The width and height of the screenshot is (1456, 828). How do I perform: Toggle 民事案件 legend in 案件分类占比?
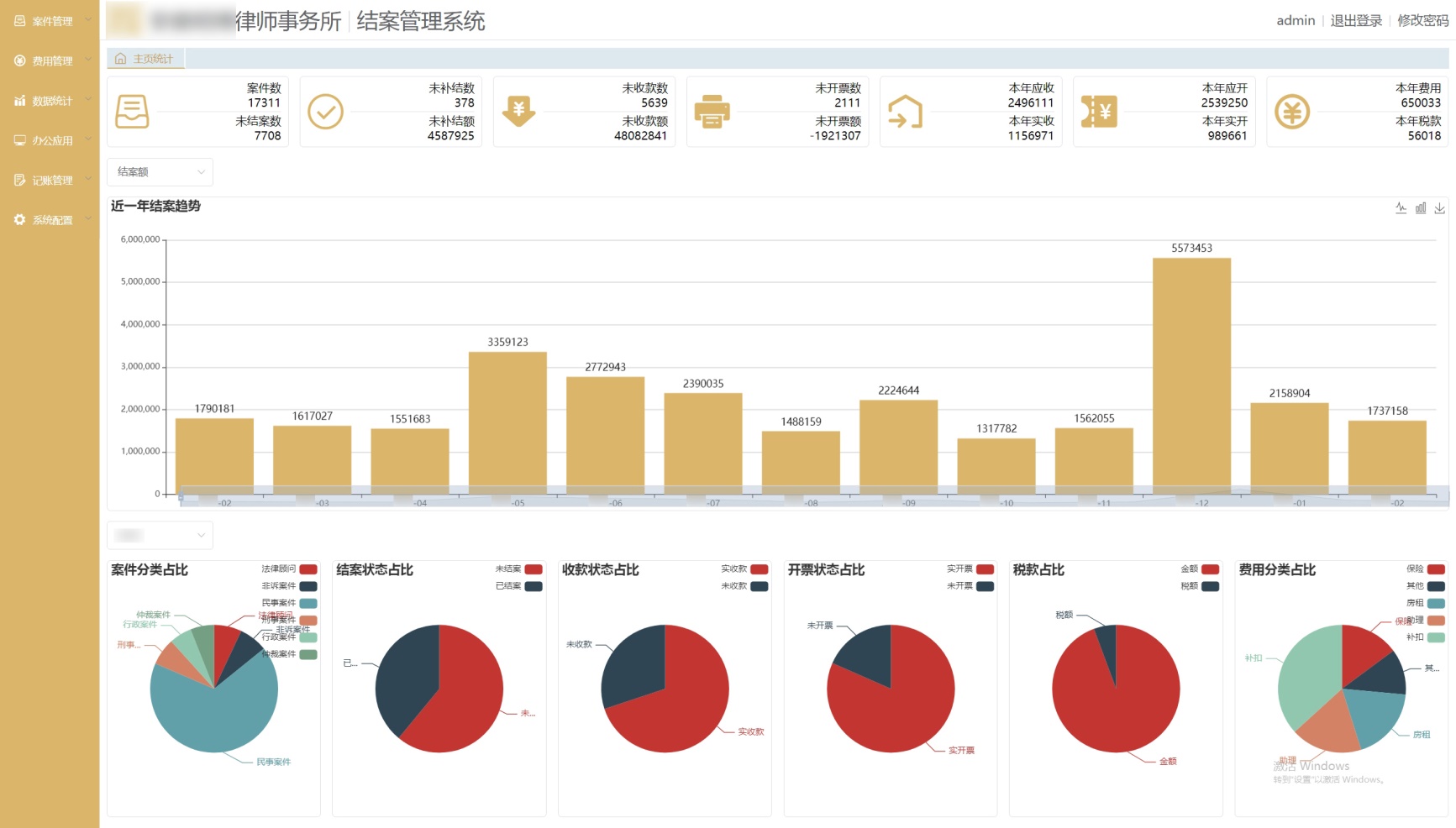point(289,603)
